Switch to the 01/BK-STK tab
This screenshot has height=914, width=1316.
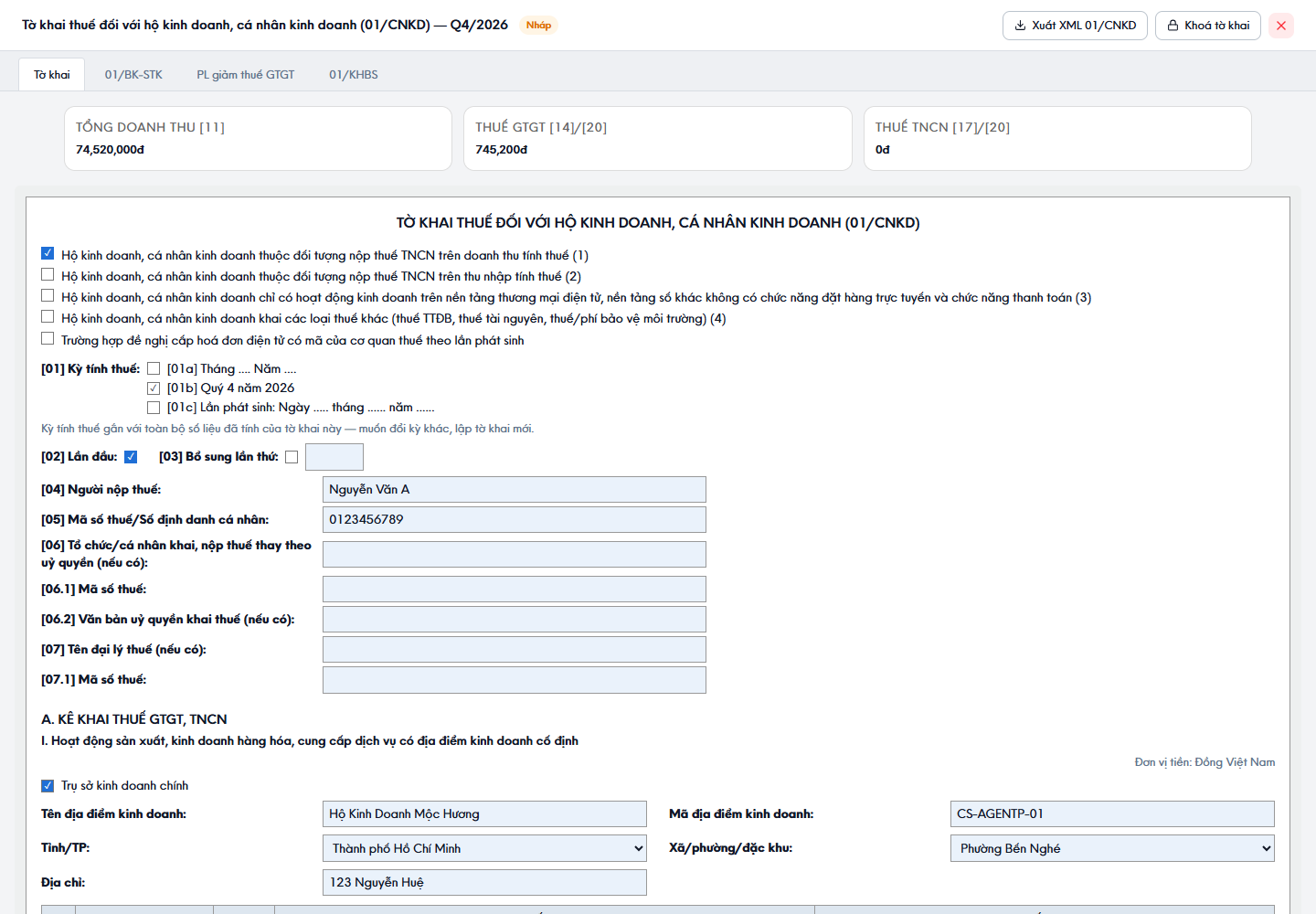(x=133, y=75)
